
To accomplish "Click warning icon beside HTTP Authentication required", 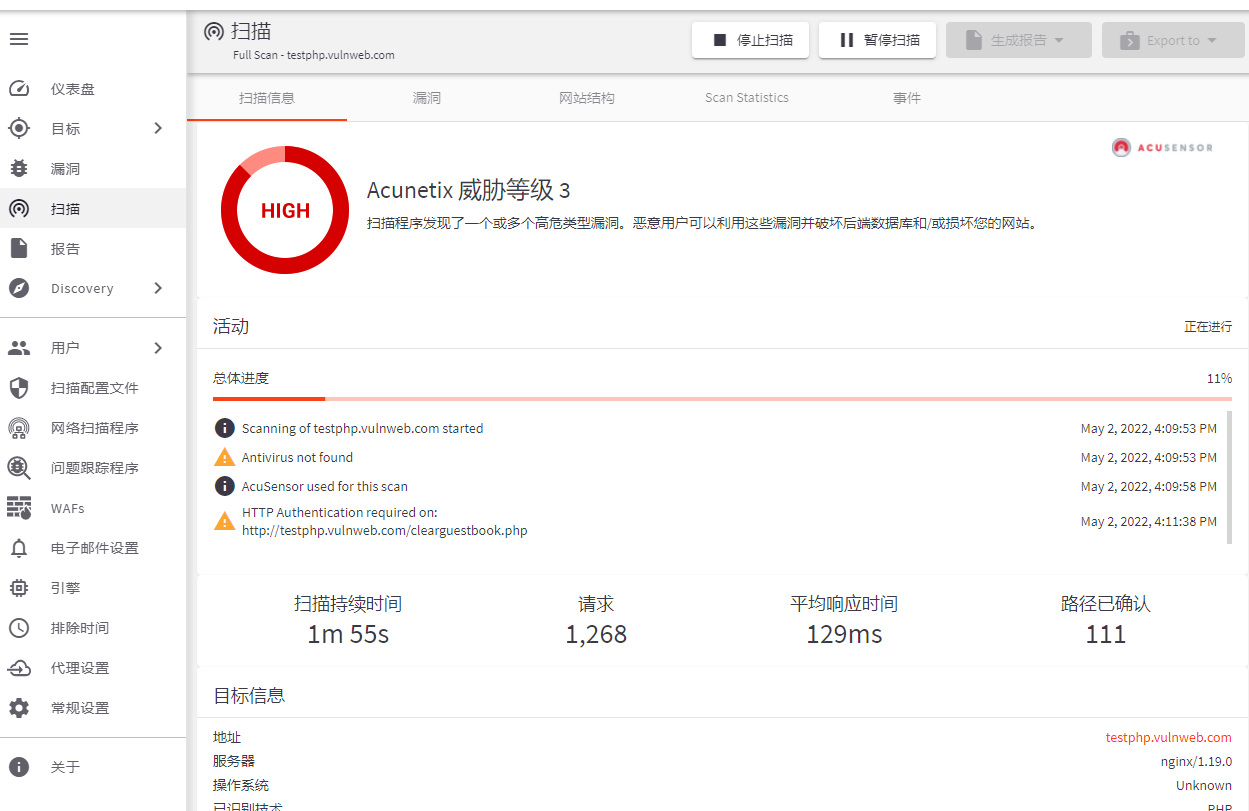I will [225, 521].
